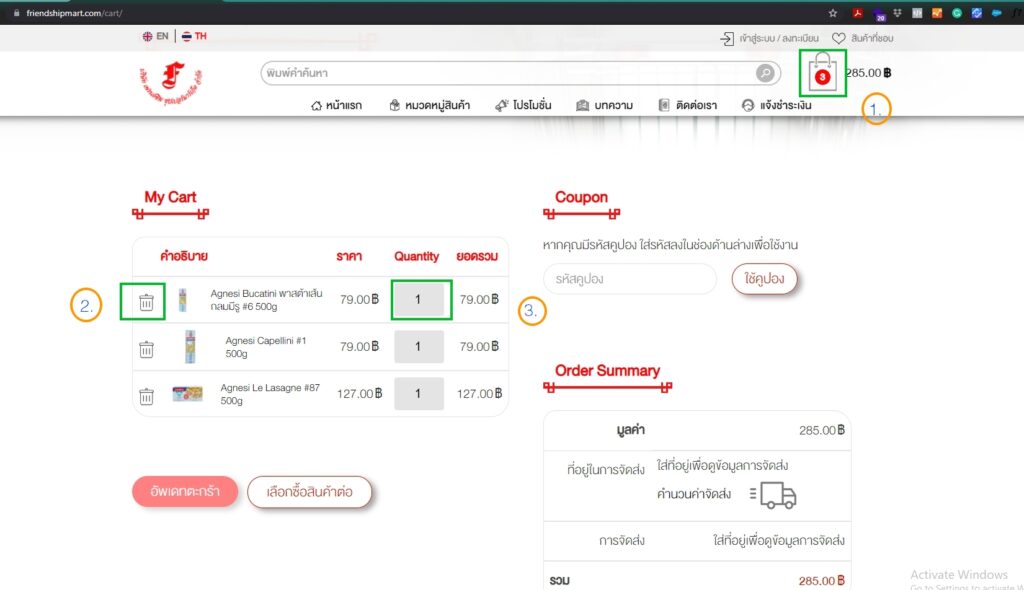
Task: Click เลือกซื้อสินค้าต่อ continue shopping button
Action: 309,492
